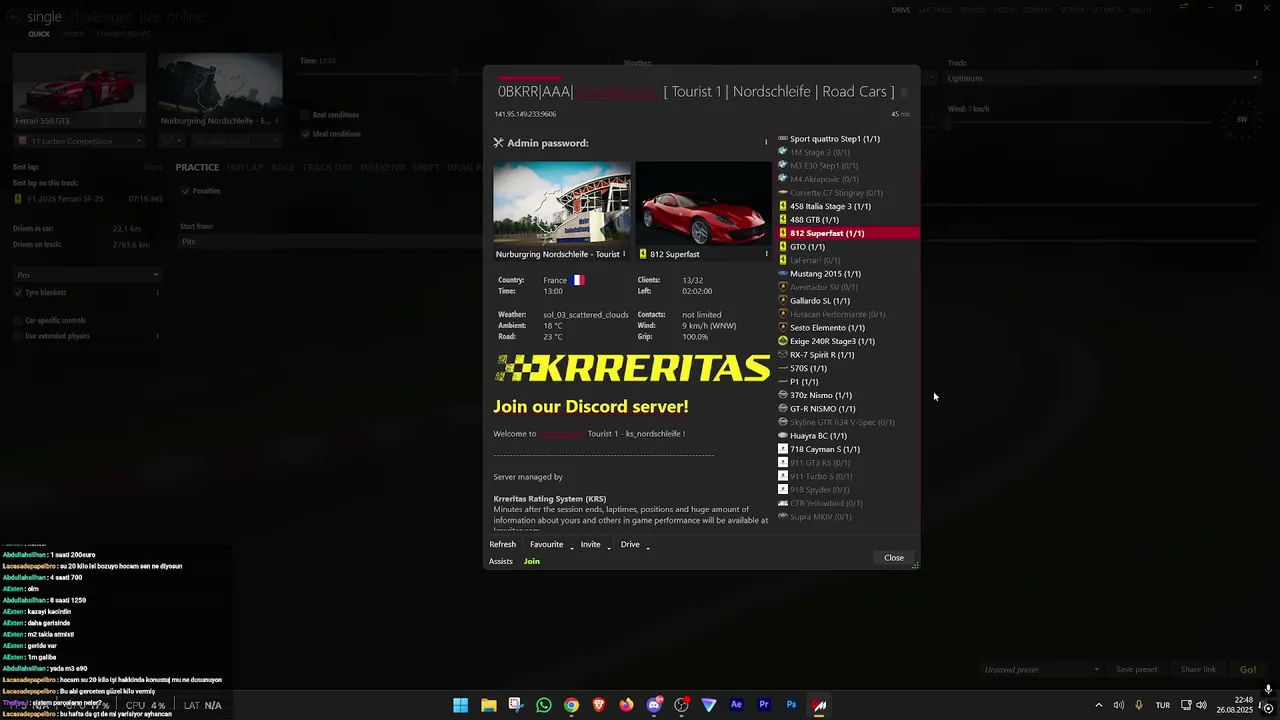Open Firefox from the taskbar
1280x720 pixels.
pos(626,705)
